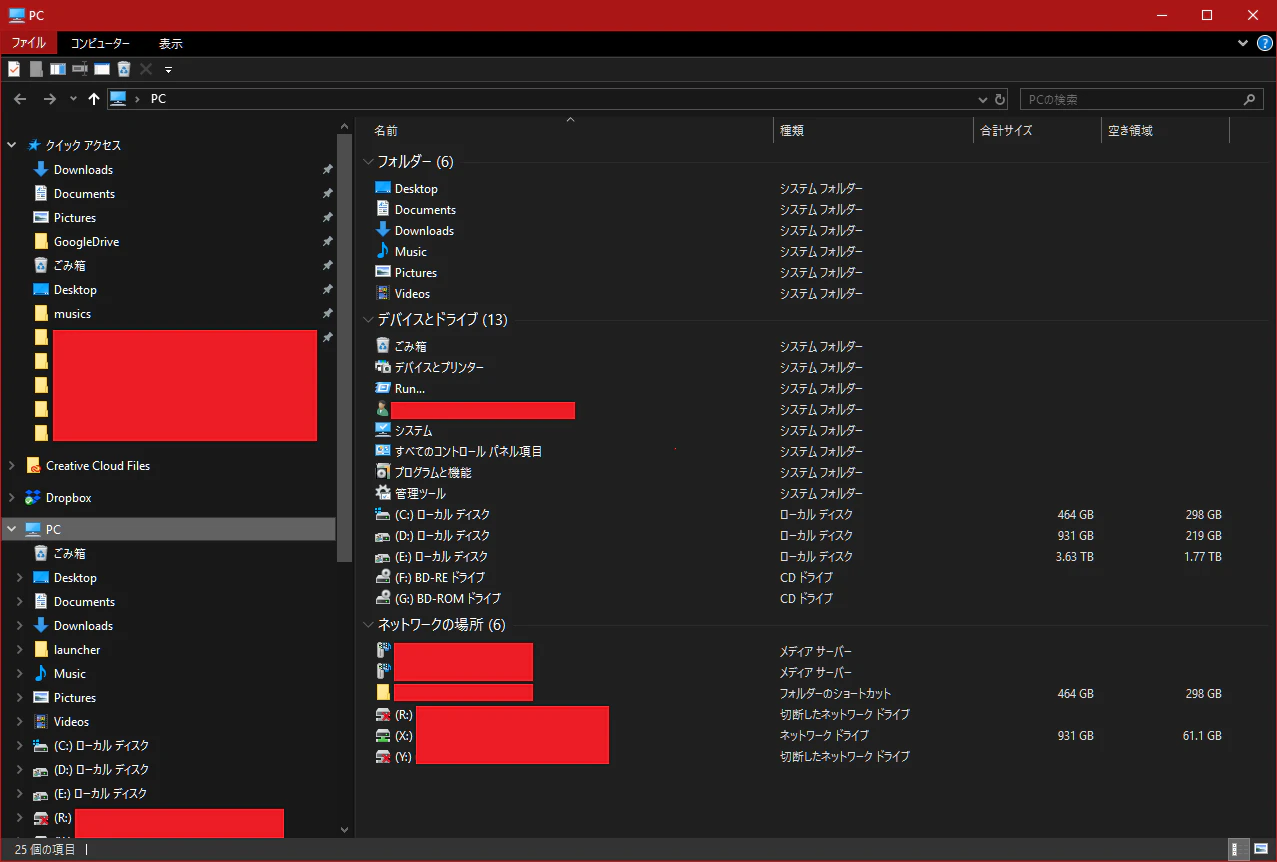
Task: Select the (X:) network drive in file list
Action: tap(394, 736)
